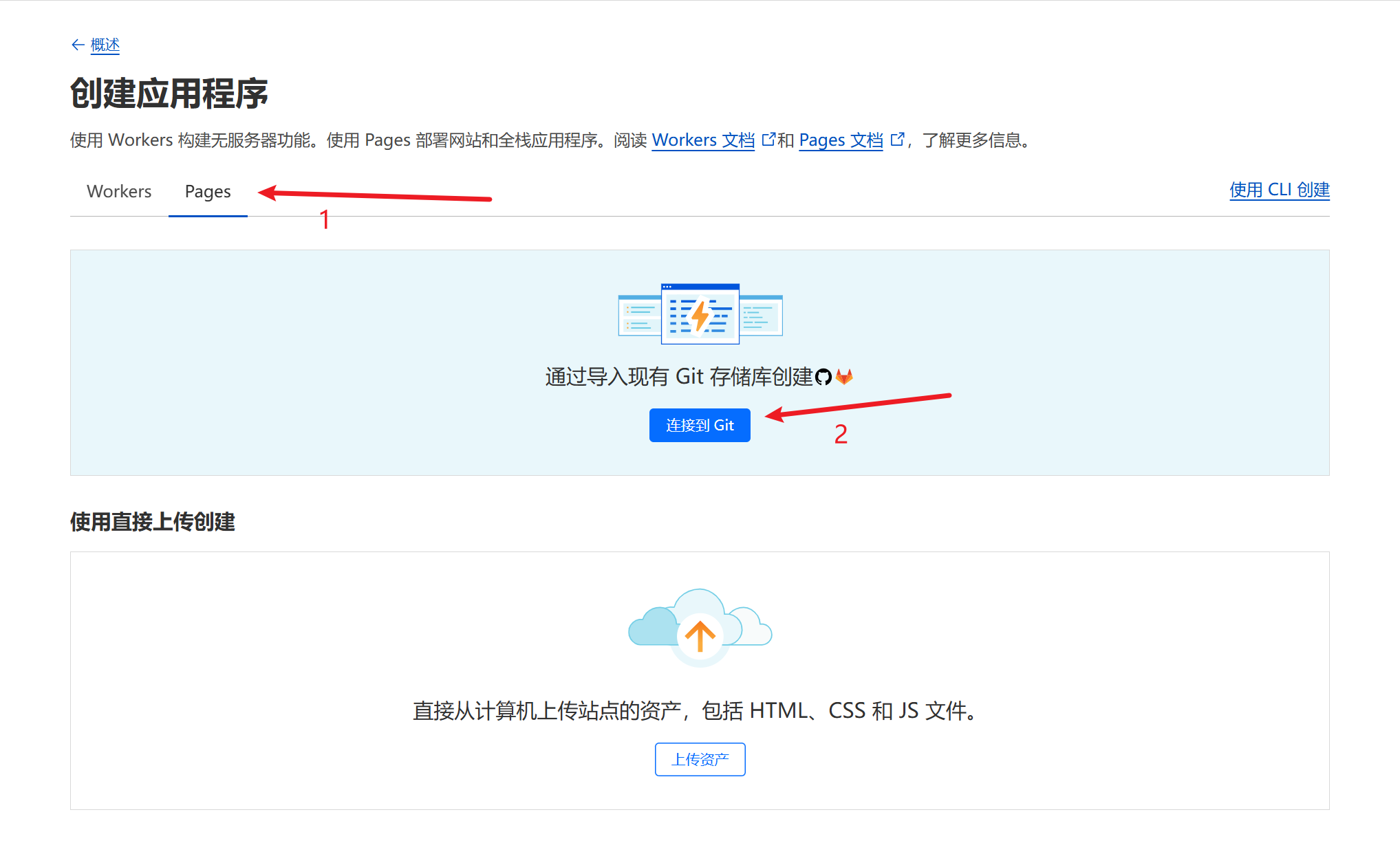The width and height of the screenshot is (1400, 843).
Task: Open the 使用 CLI 创建 link
Action: click(1279, 190)
